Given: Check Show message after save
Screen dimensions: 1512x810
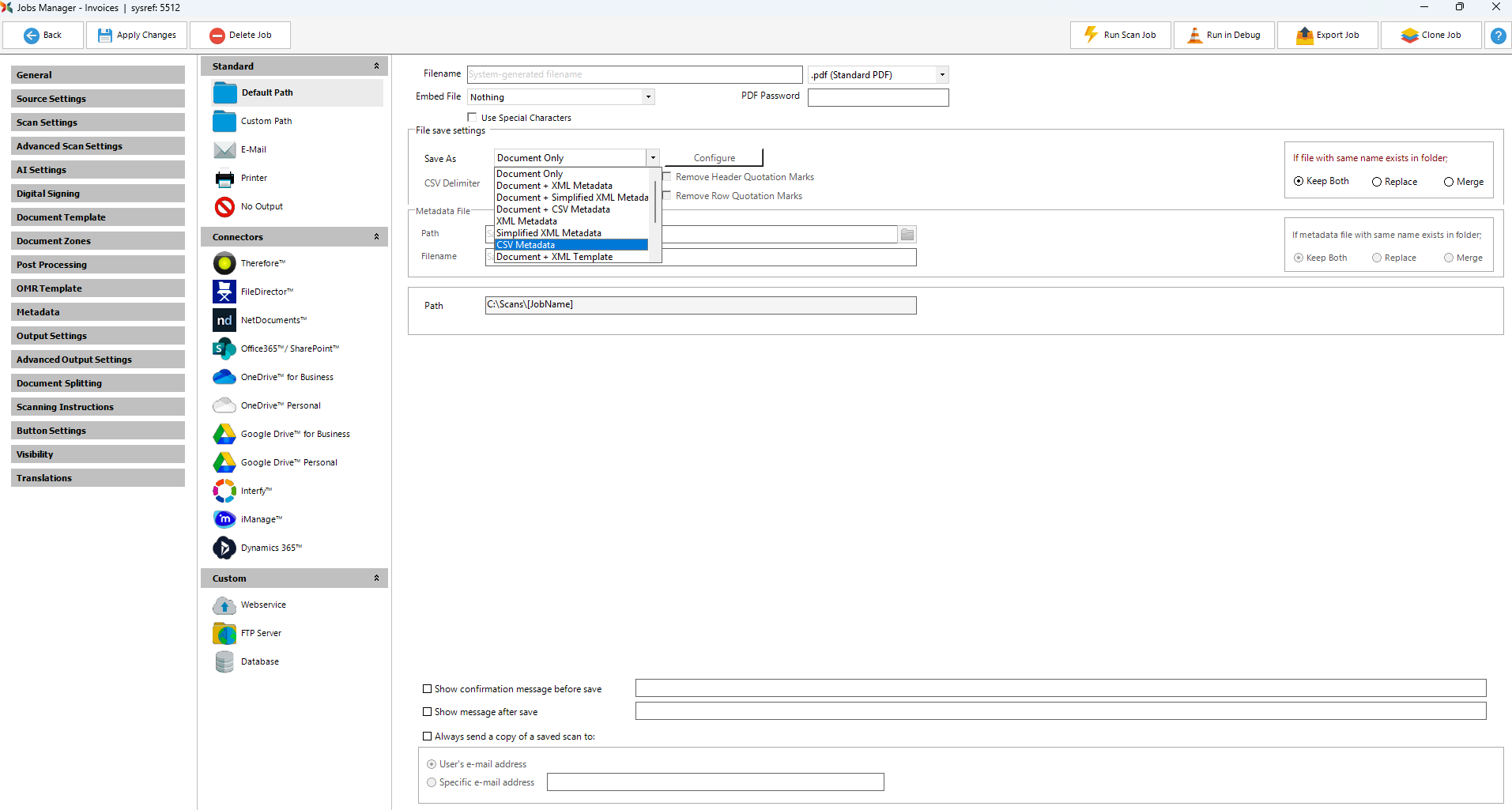Looking at the screenshot, I should coord(428,712).
